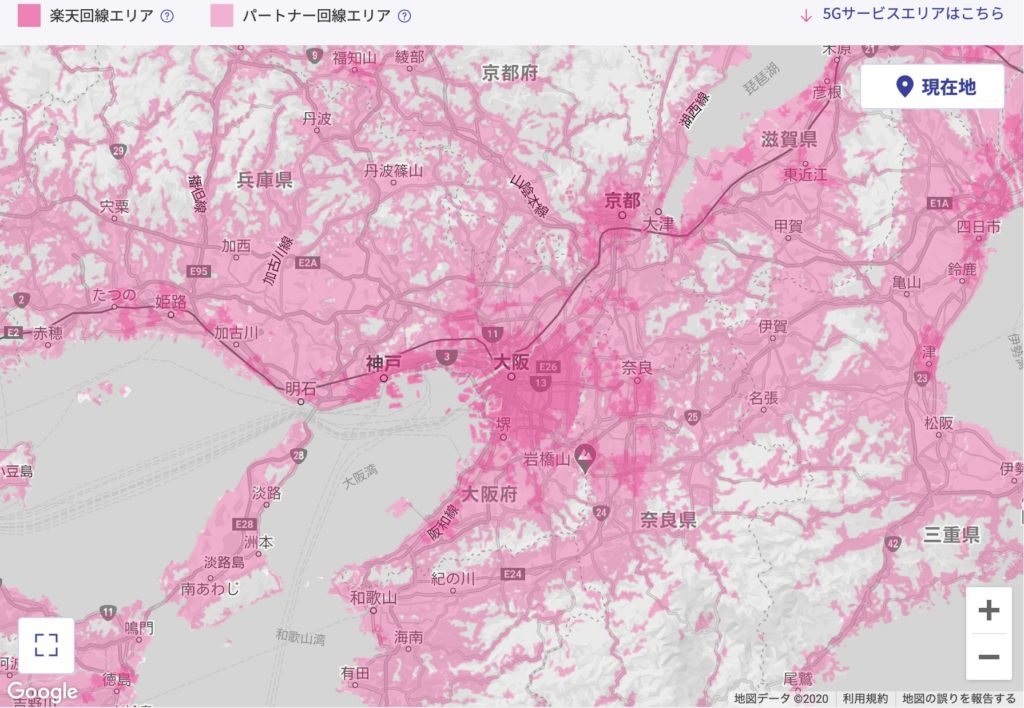Click the location pin icon in 現在地
Image resolution: width=1024 pixels, height=708 pixels.
pos(904,86)
